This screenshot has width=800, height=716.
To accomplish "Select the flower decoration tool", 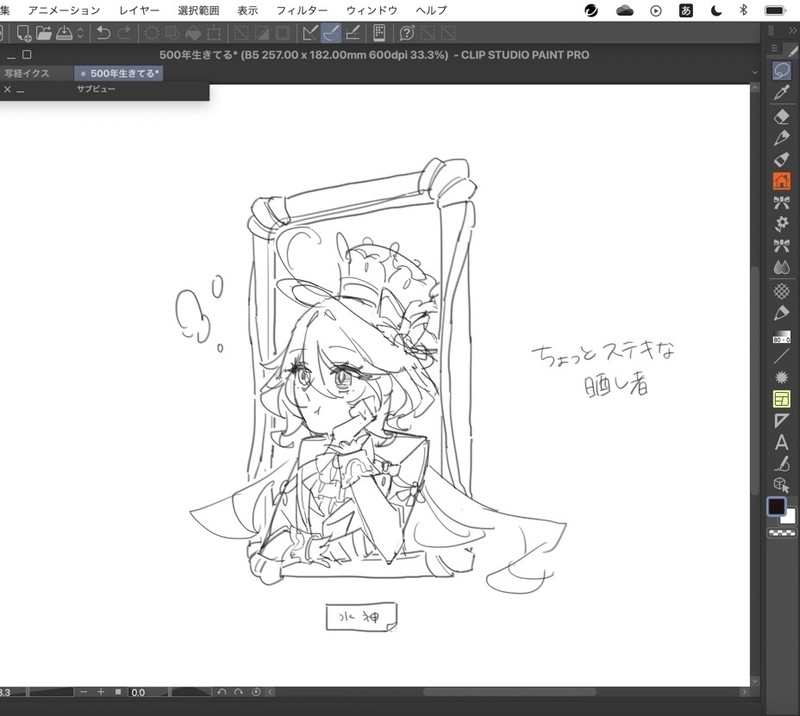I will click(x=781, y=224).
